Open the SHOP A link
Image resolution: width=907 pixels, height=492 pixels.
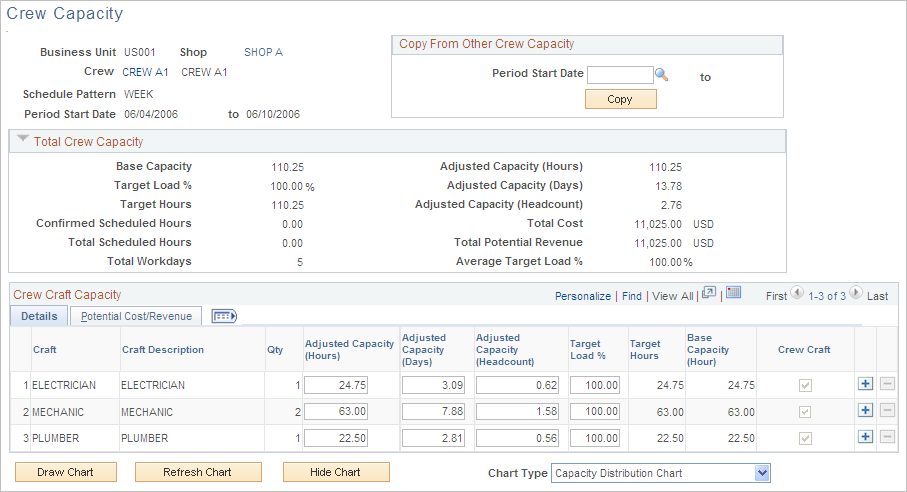coord(263,52)
